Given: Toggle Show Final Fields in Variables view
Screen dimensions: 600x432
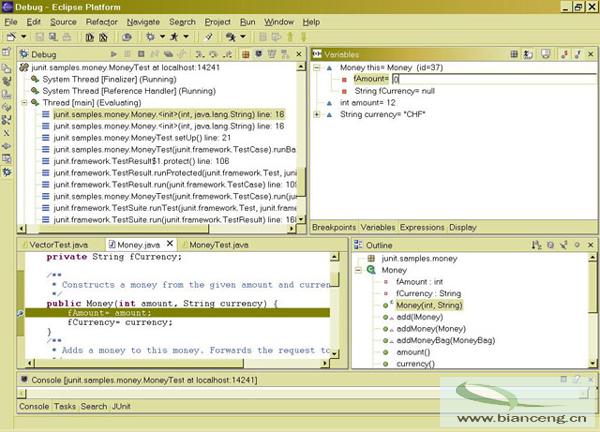Looking at the screenshot, I should click(577, 54).
